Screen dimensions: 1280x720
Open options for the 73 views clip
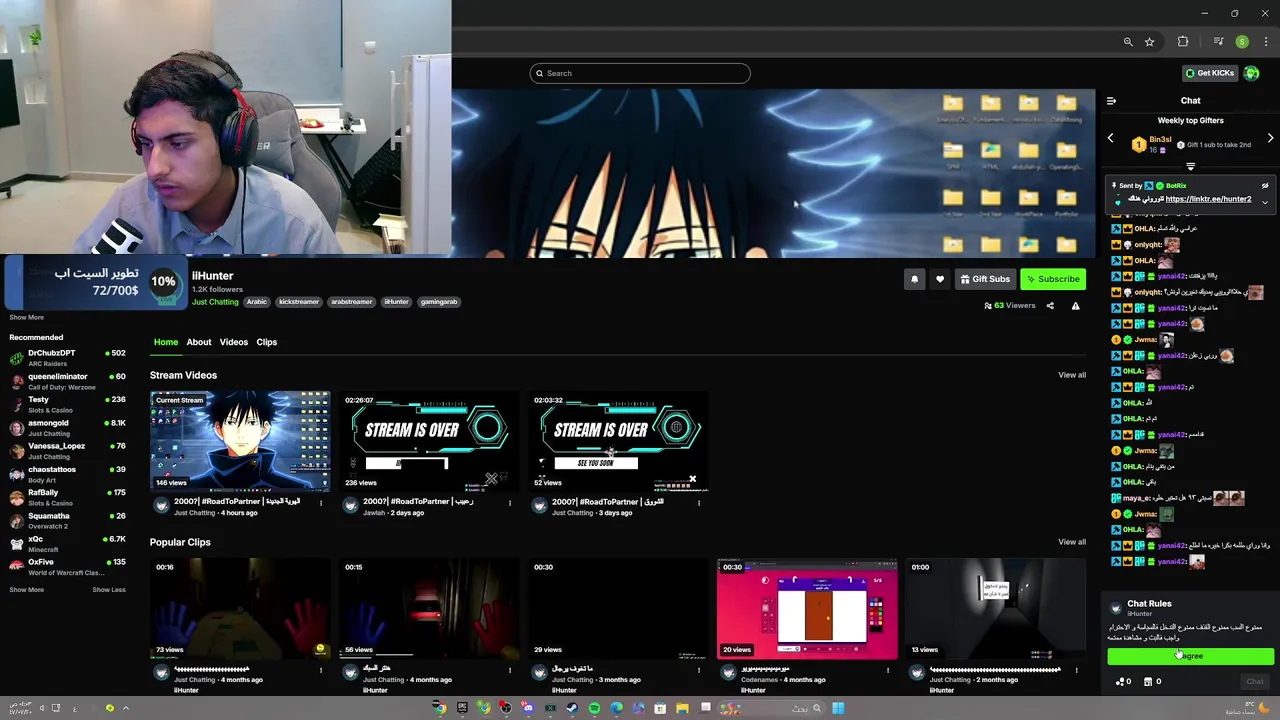321,670
